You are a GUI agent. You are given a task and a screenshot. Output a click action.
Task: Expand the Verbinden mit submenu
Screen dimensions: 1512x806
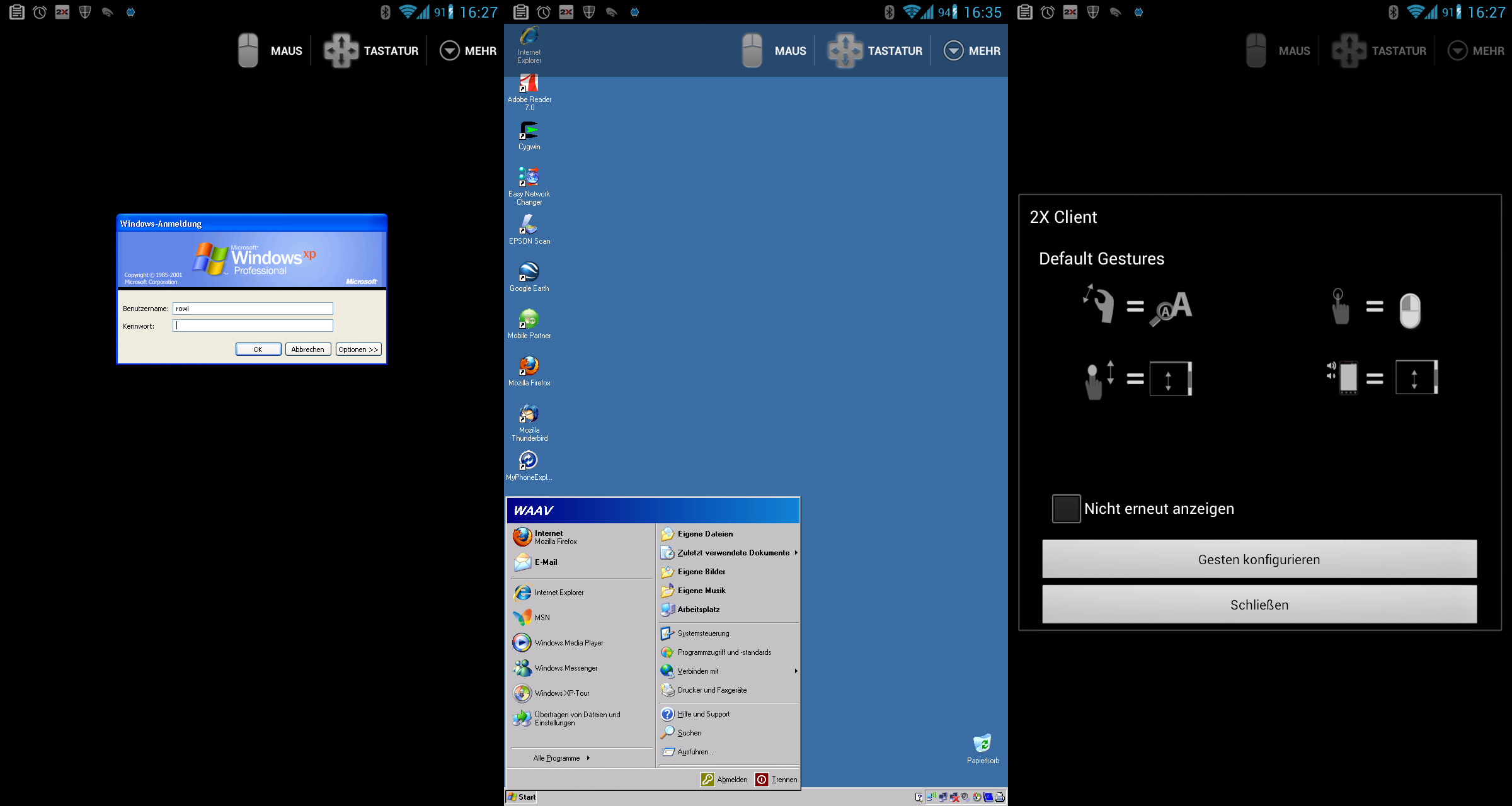729,671
